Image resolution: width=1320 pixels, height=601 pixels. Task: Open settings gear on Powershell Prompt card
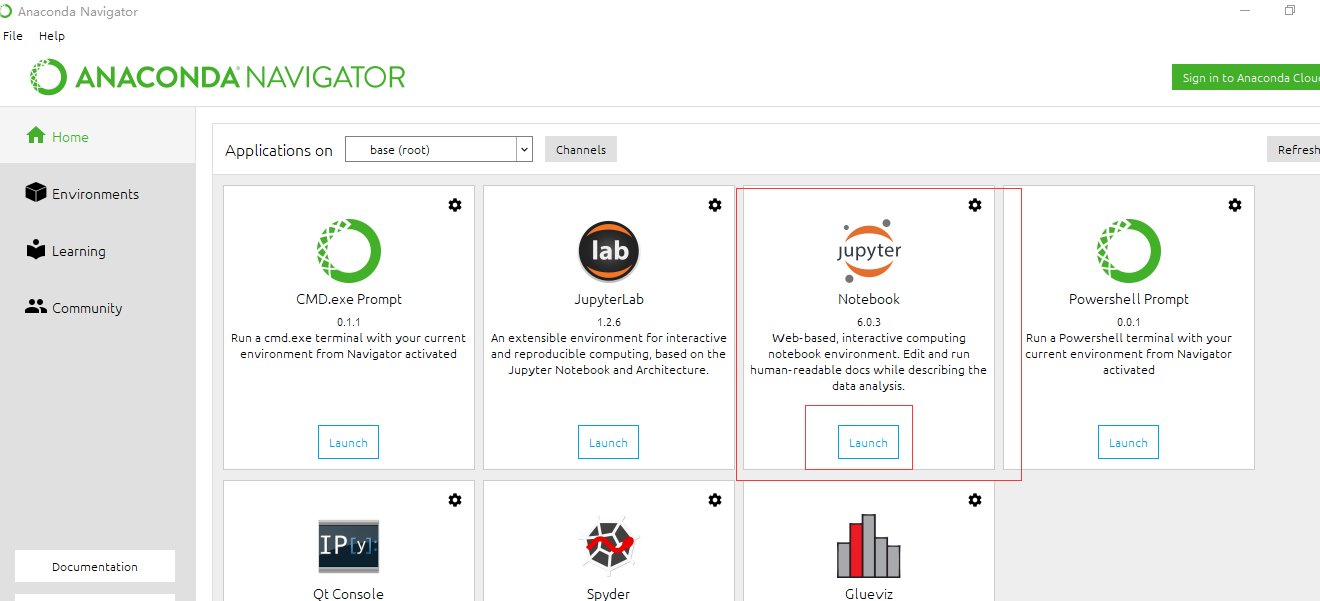pyautogui.click(x=1235, y=205)
